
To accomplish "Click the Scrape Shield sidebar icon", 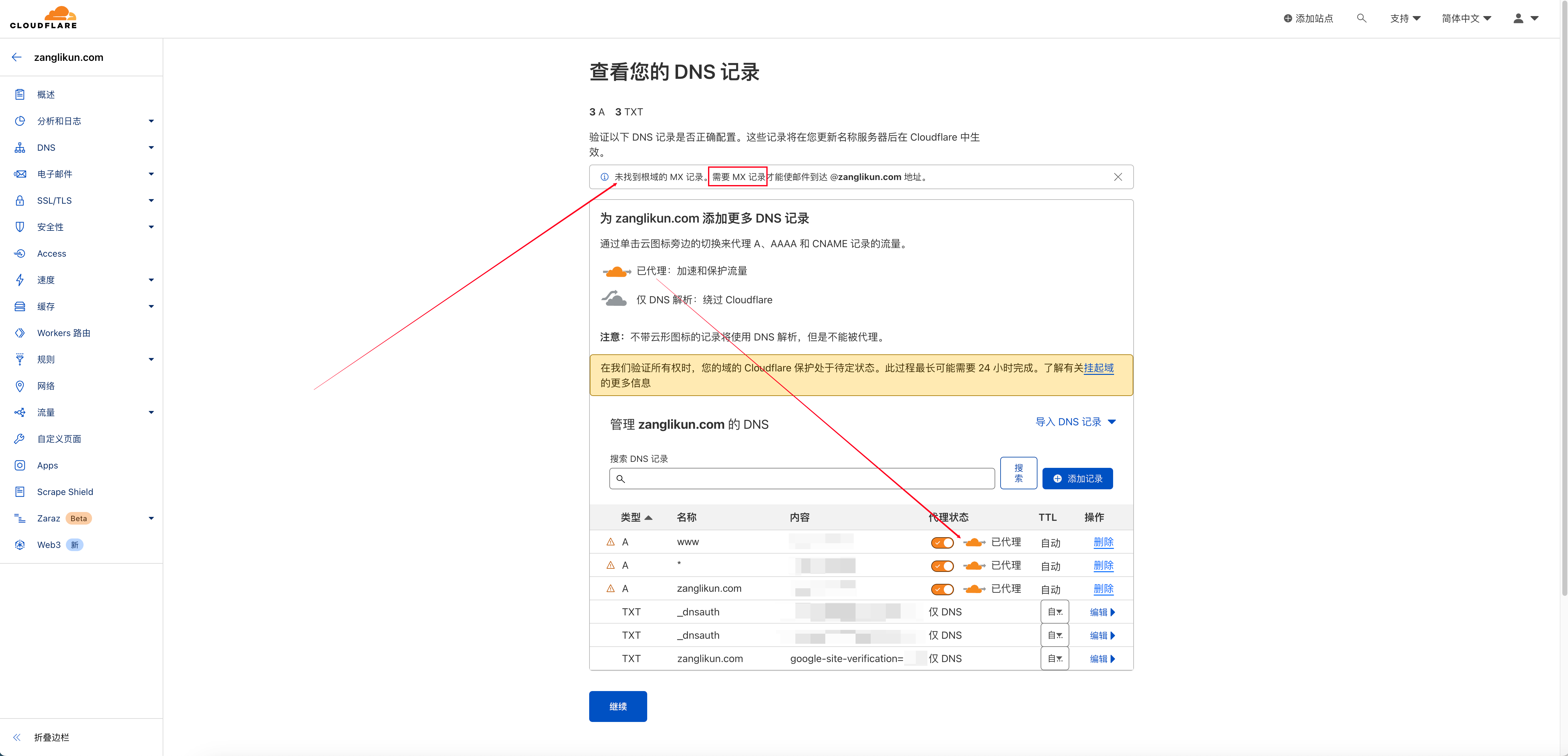I will [20, 492].
